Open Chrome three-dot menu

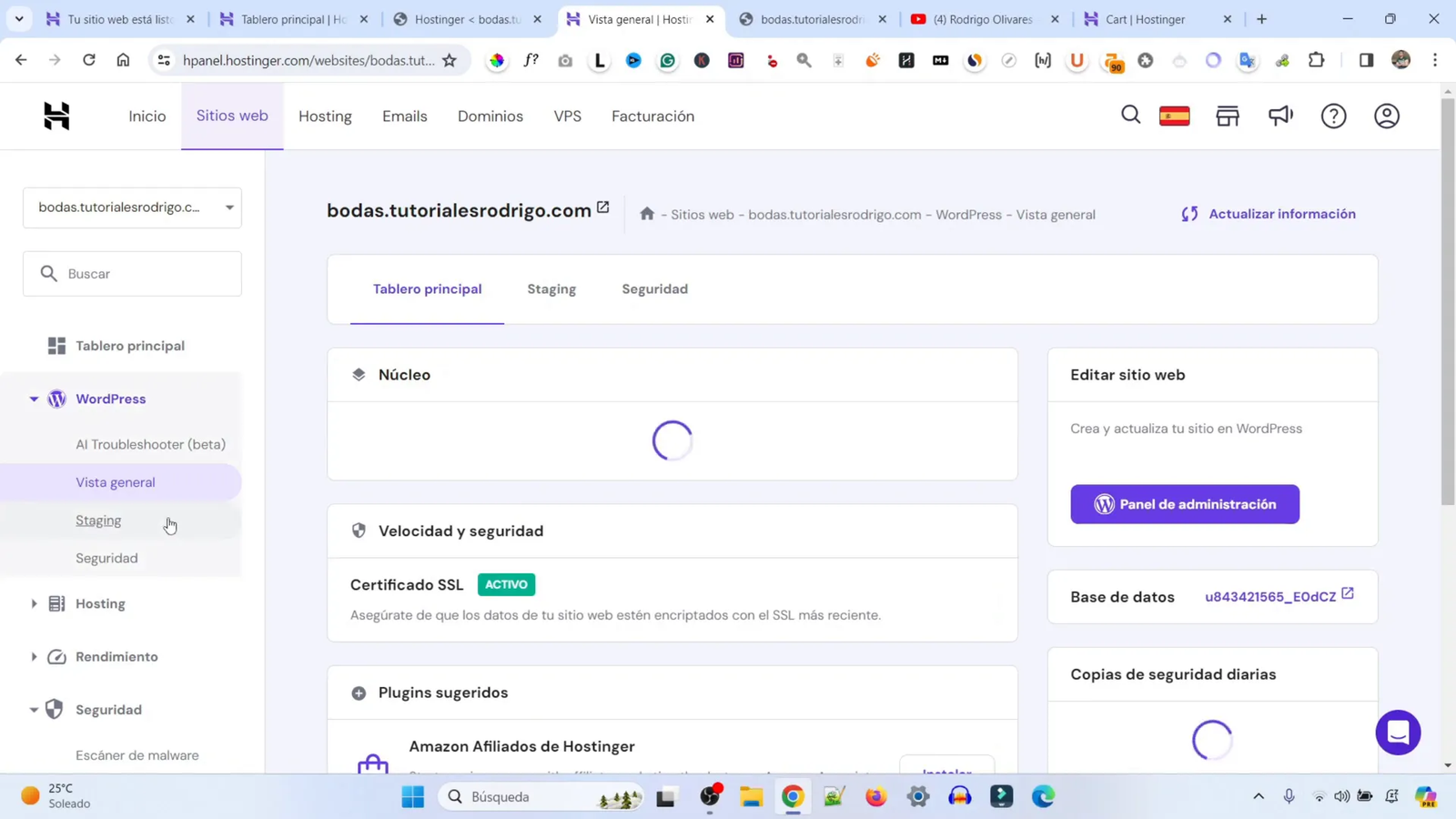[1435, 60]
